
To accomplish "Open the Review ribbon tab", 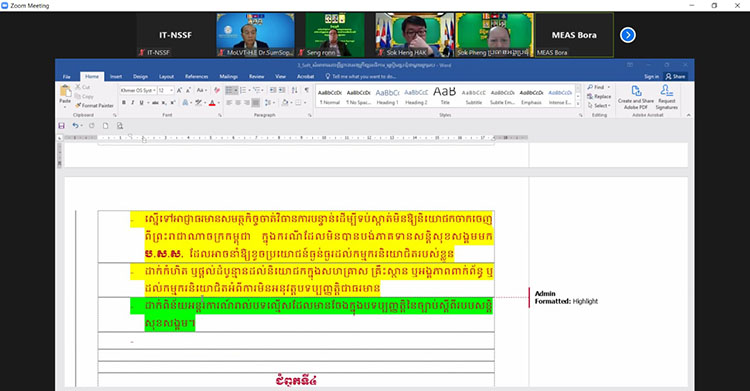I will coord(256,77).
